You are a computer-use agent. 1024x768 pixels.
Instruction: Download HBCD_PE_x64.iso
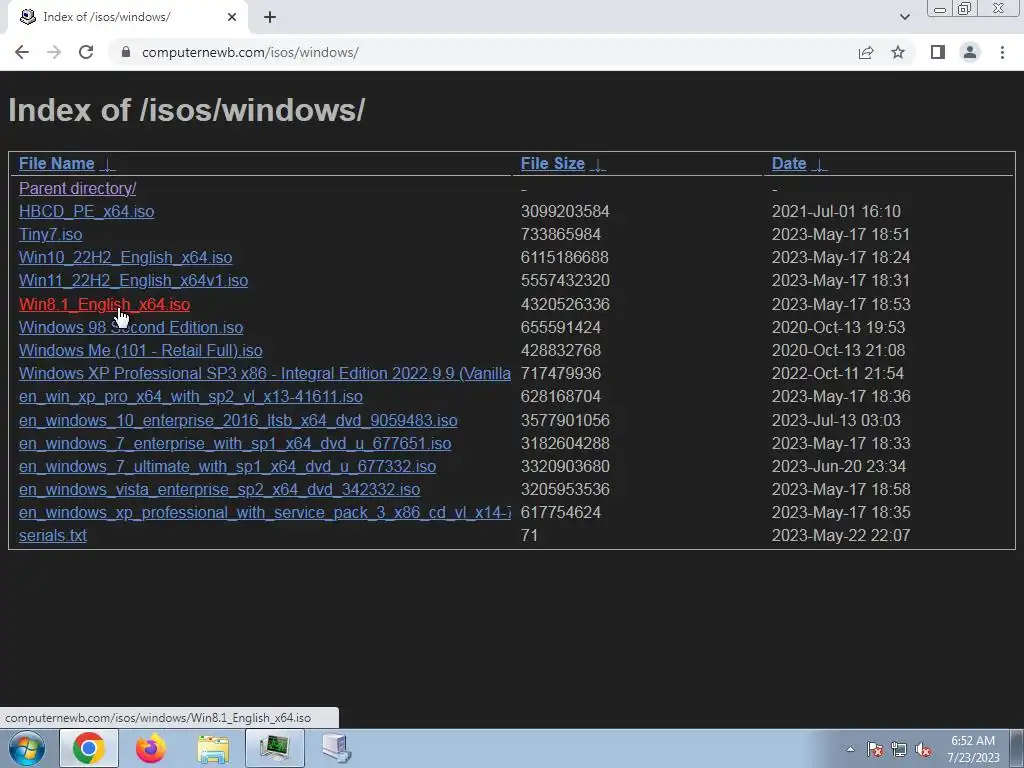point(86,212)
